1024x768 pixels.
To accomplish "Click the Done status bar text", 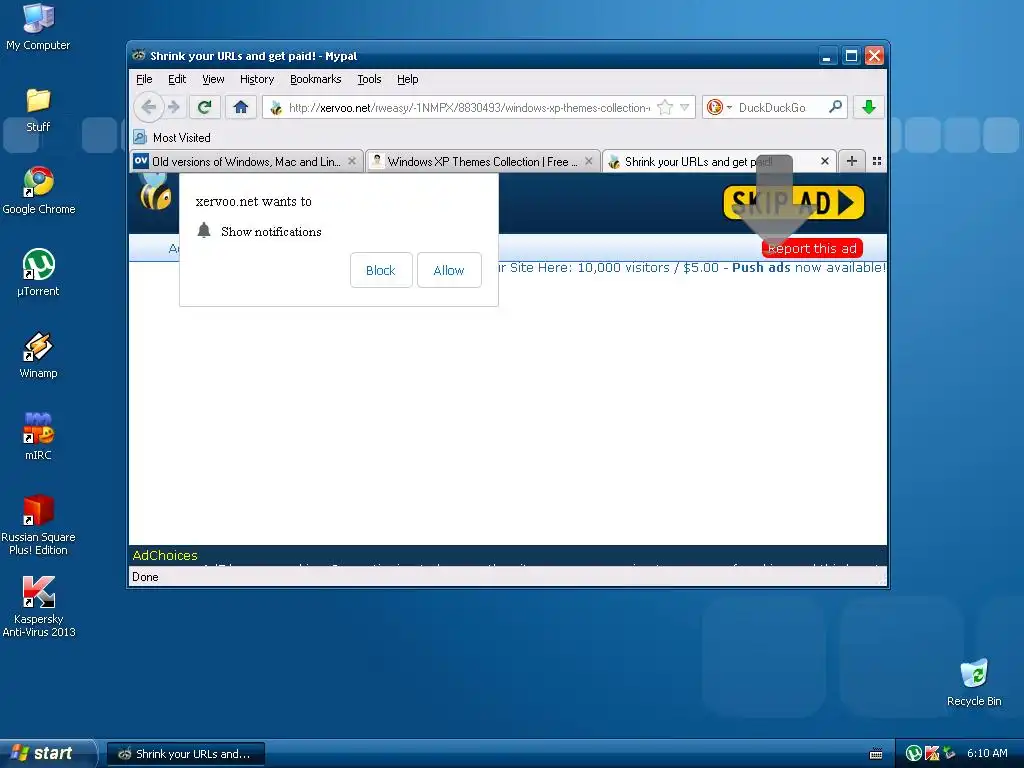I will (x=145, y=577).
